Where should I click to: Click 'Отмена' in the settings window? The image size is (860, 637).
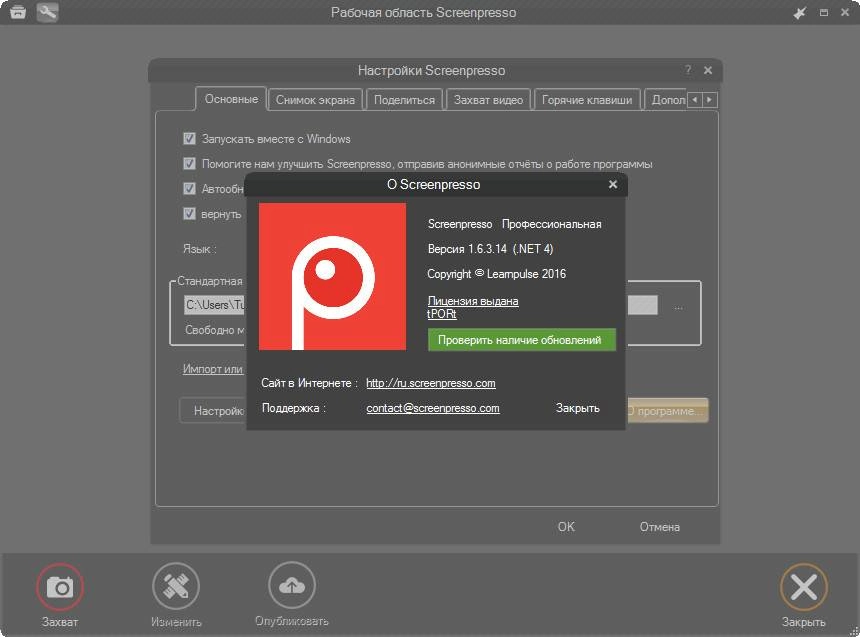[659, 527]
